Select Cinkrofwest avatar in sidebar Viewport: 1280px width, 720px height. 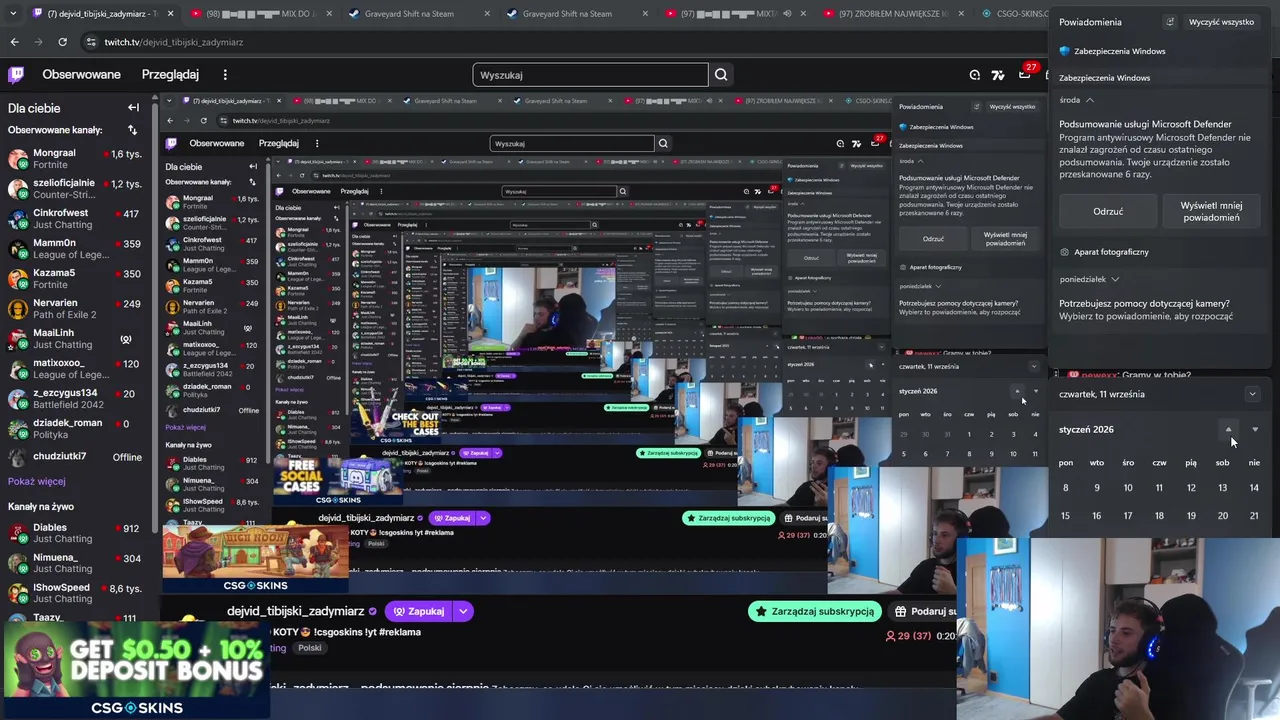pos(18,219)
